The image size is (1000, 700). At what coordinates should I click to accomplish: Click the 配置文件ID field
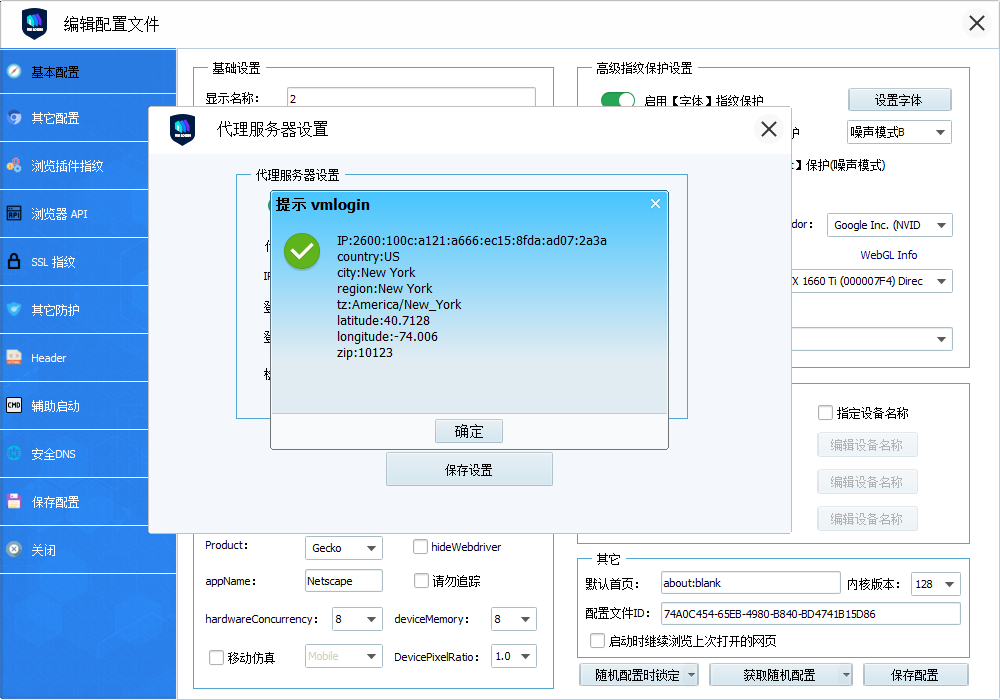[811, 613]
